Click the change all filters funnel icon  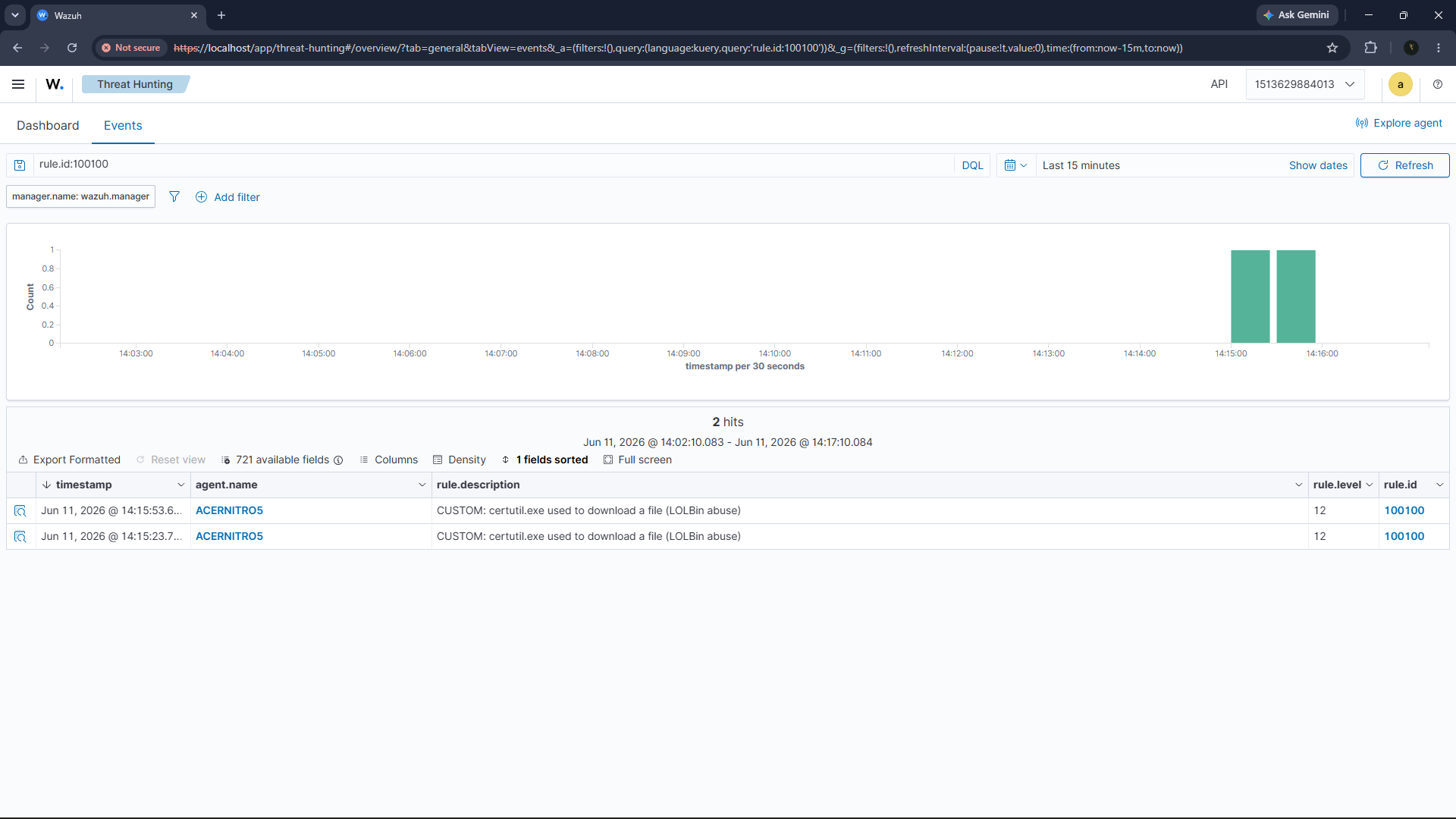point(174,196)
